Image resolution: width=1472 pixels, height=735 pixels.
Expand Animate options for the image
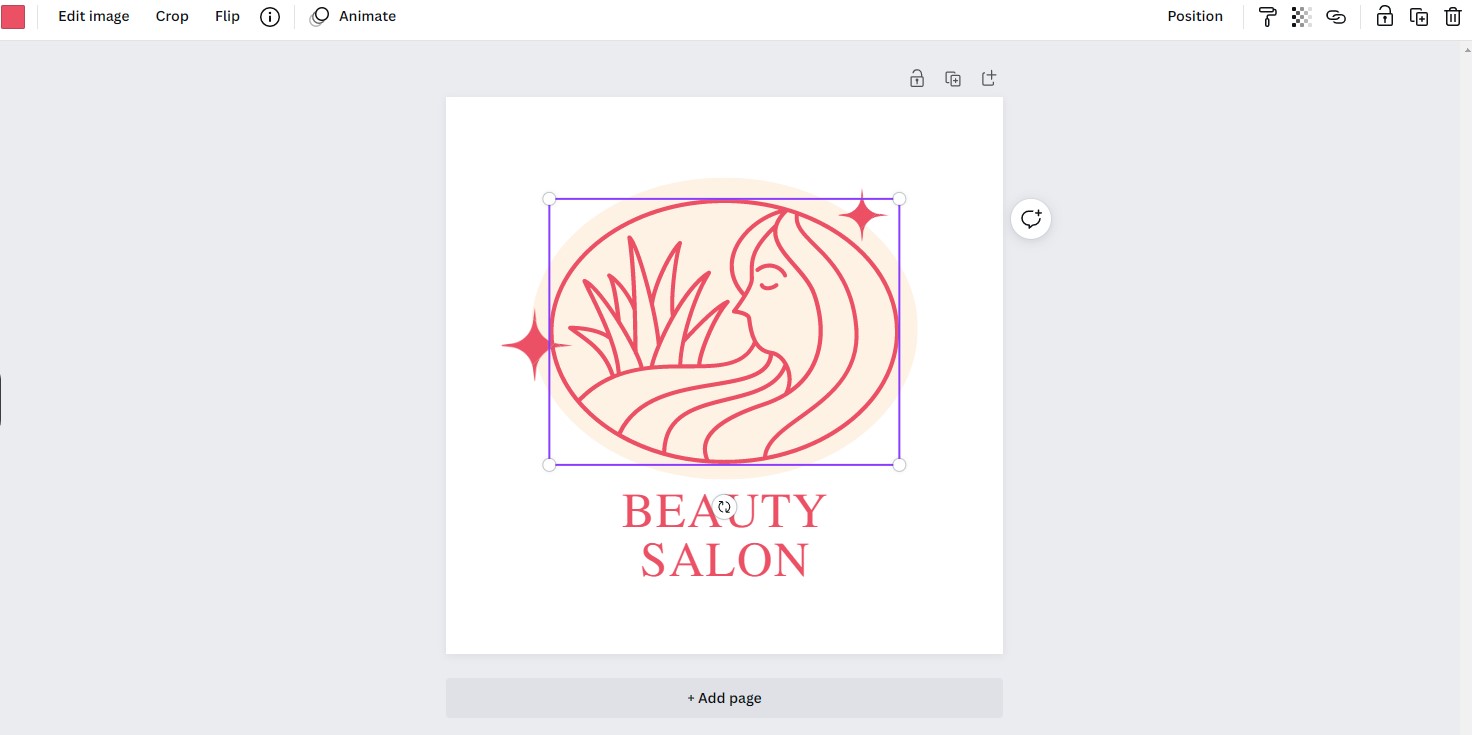(353, 16)
